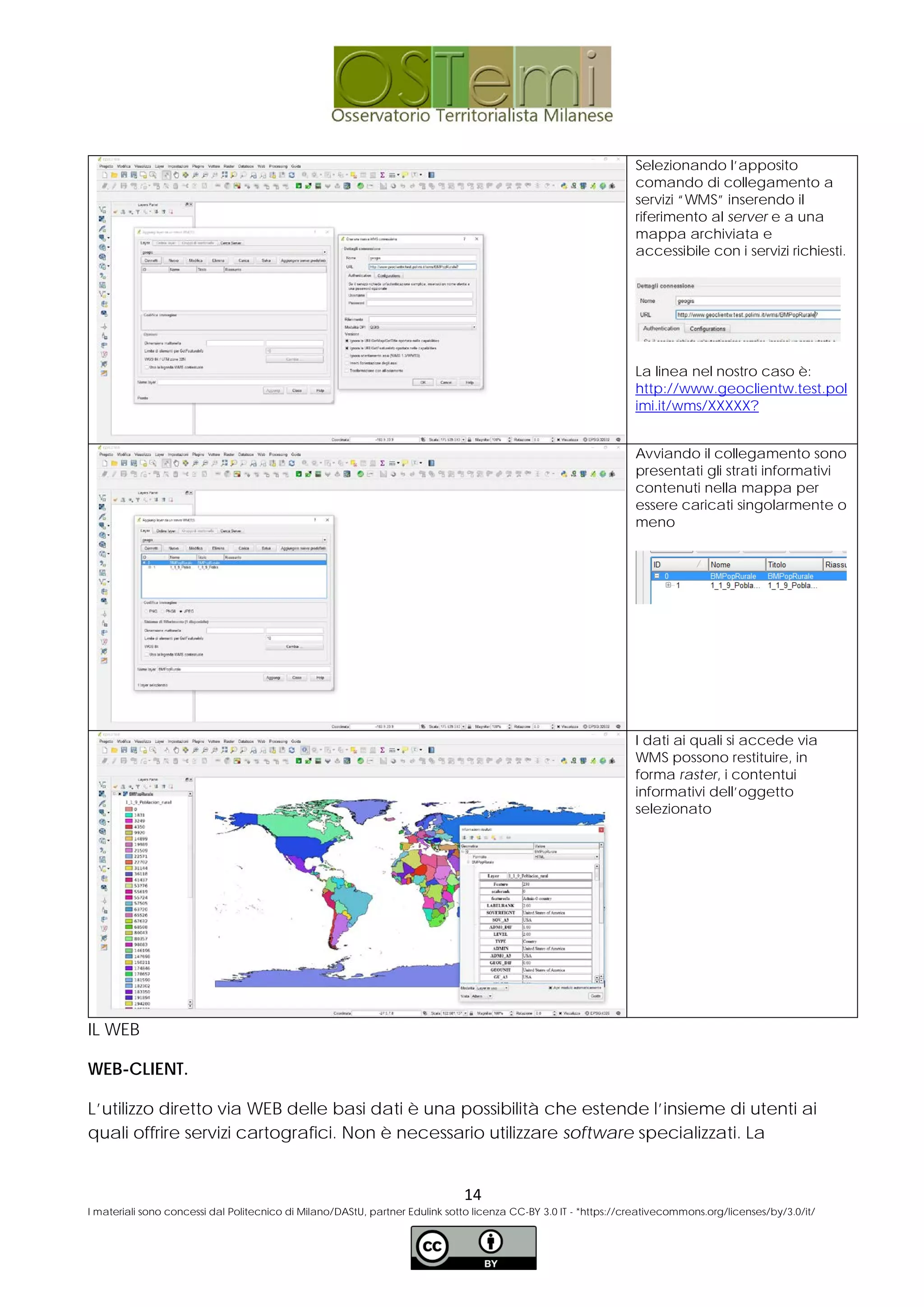
Task: Click the active Identify Features tool in the world map screenshot
Action: tap(305, 750)
